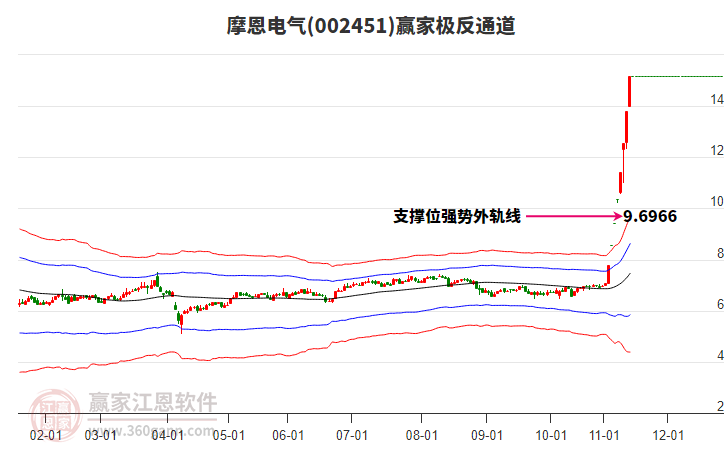Click the 10 price axis label
The width and height of the screenshot is (726, 450).
point(717,201)
